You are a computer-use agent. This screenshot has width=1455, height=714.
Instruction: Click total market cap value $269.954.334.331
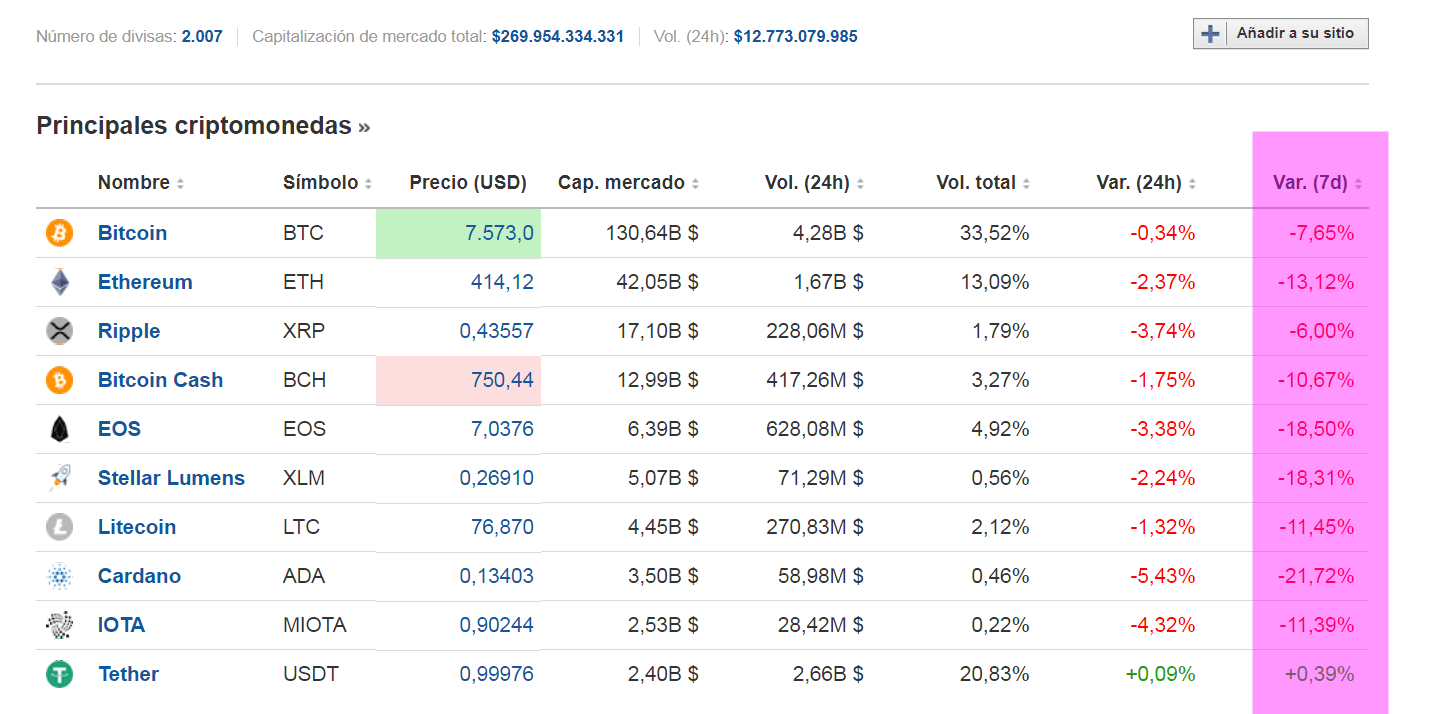[557, 36]
